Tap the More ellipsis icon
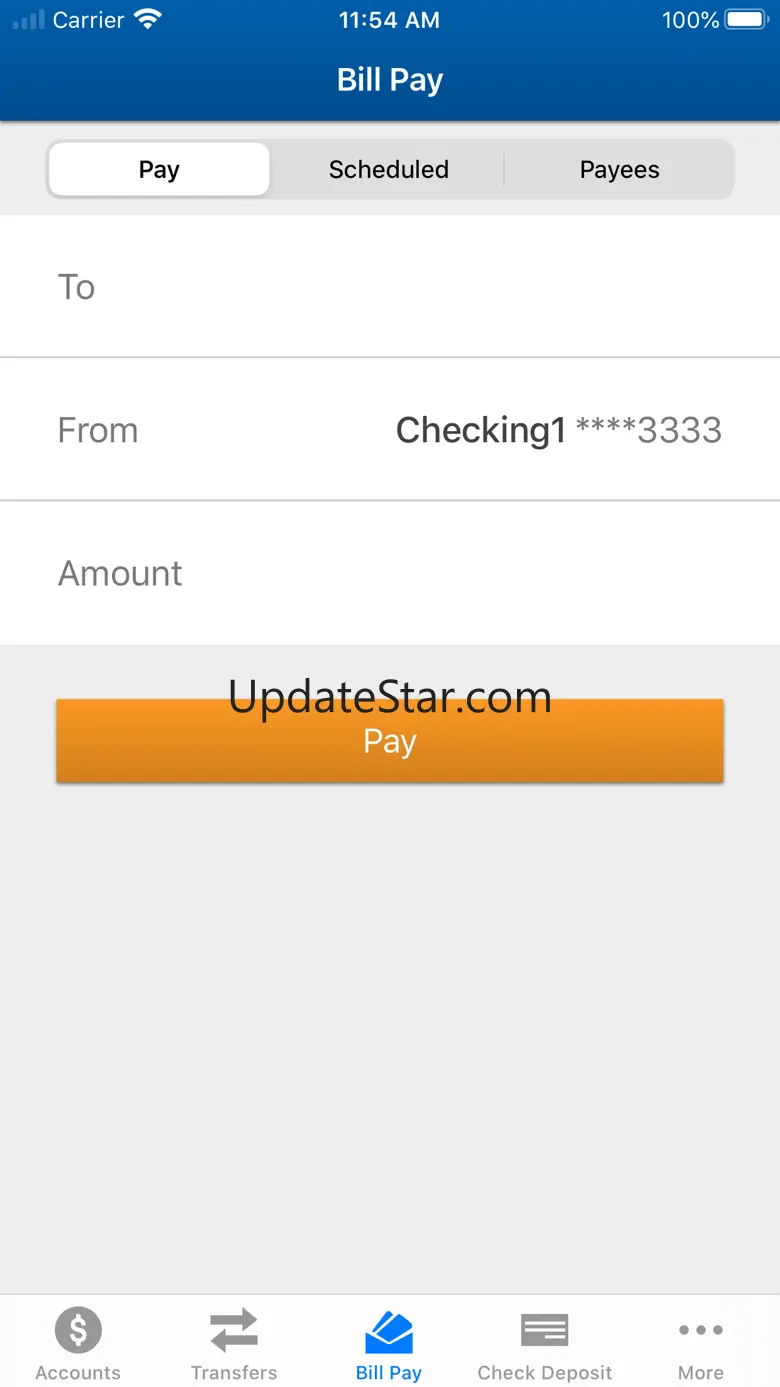The height and width of the screenshot is (1387, 780). 701,1330
